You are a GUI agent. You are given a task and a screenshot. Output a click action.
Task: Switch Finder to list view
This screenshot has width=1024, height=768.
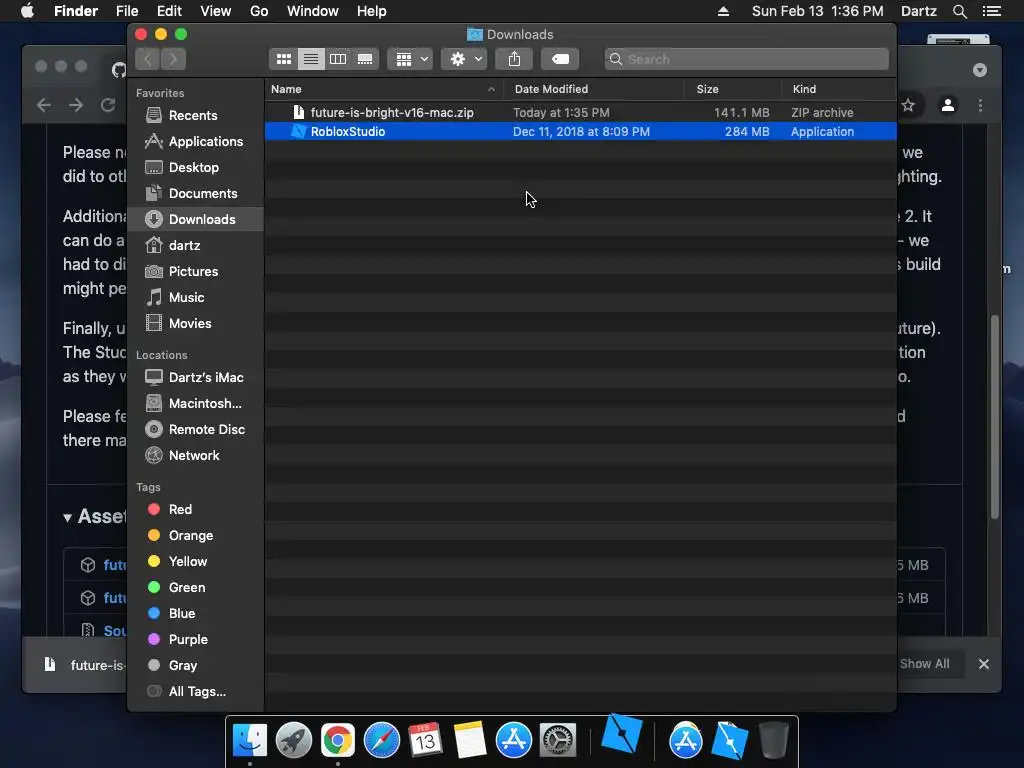click(311, 59)
